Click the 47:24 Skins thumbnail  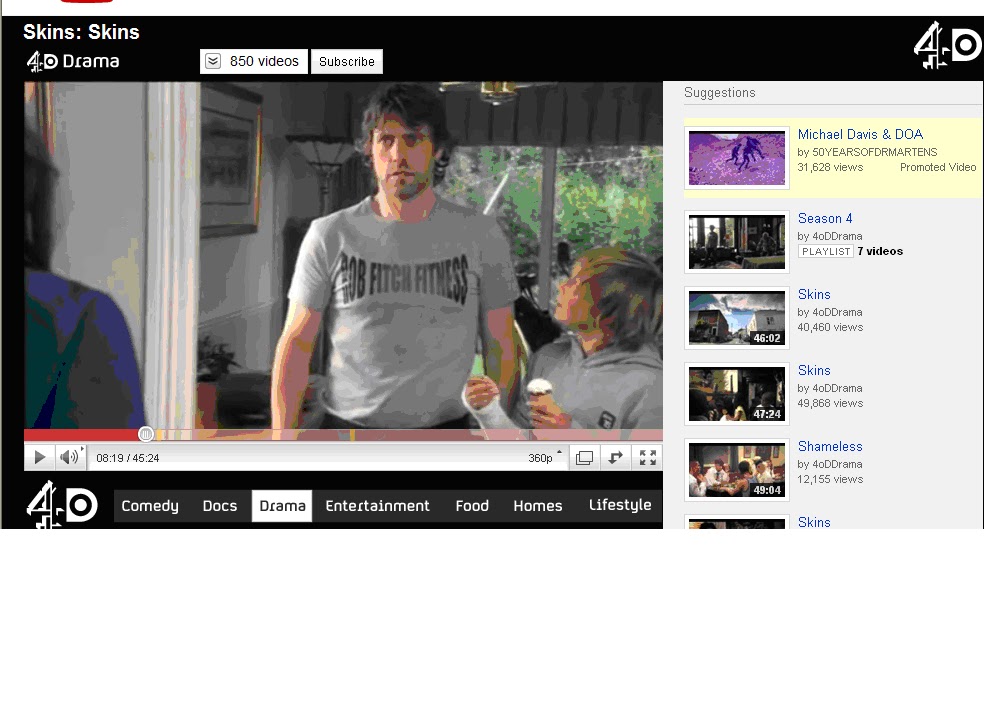[737, 394]
